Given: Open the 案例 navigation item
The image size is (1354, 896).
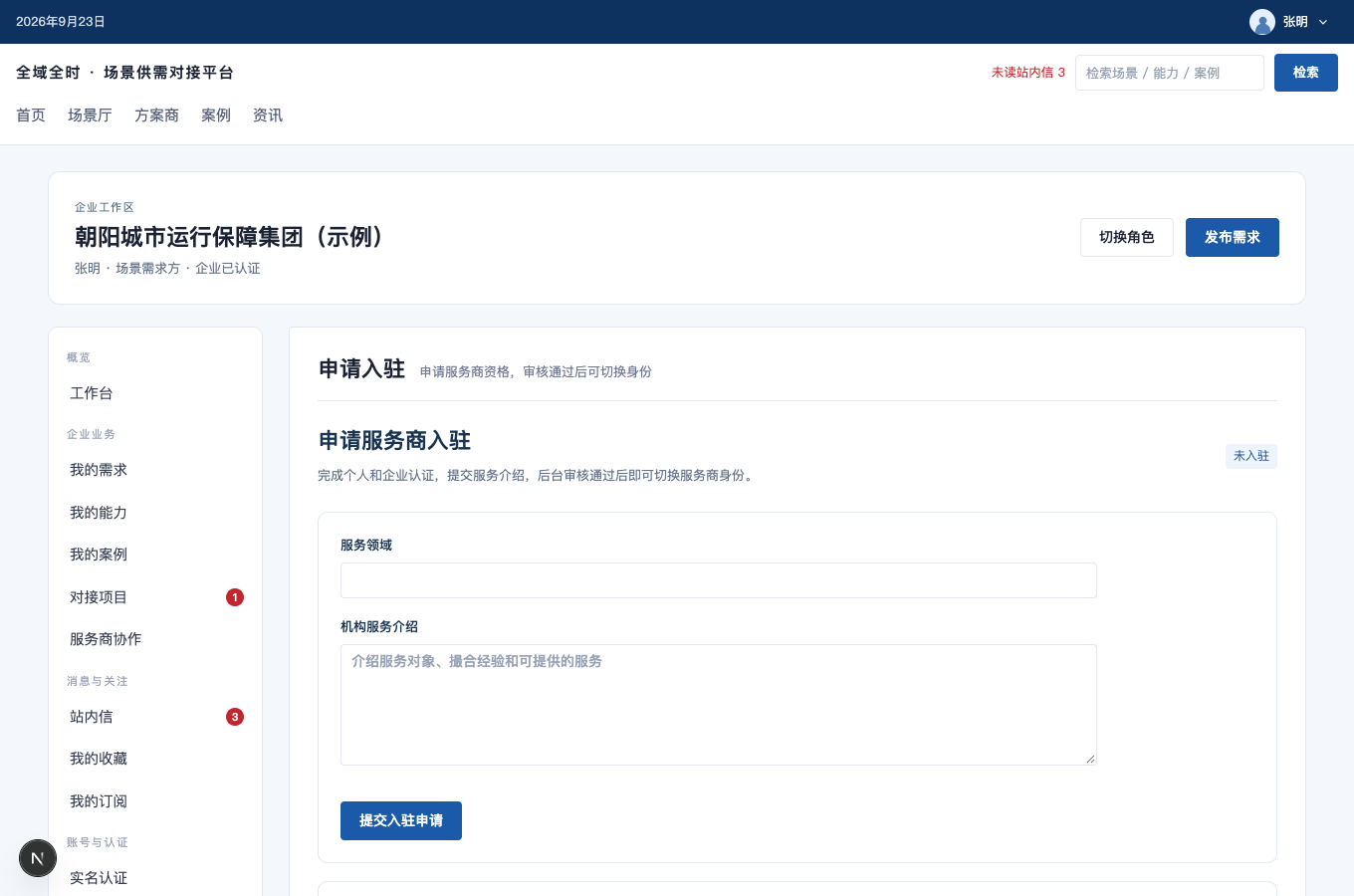Looking at the screenshot, I should tap(216, 115).
